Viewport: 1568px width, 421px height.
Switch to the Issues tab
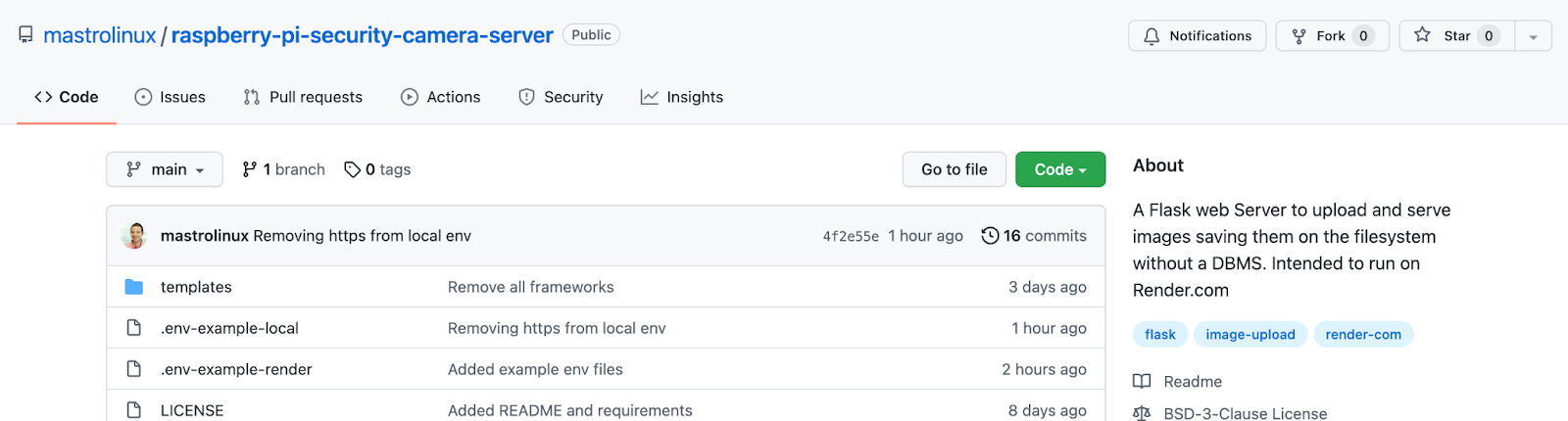coord(171,97)
